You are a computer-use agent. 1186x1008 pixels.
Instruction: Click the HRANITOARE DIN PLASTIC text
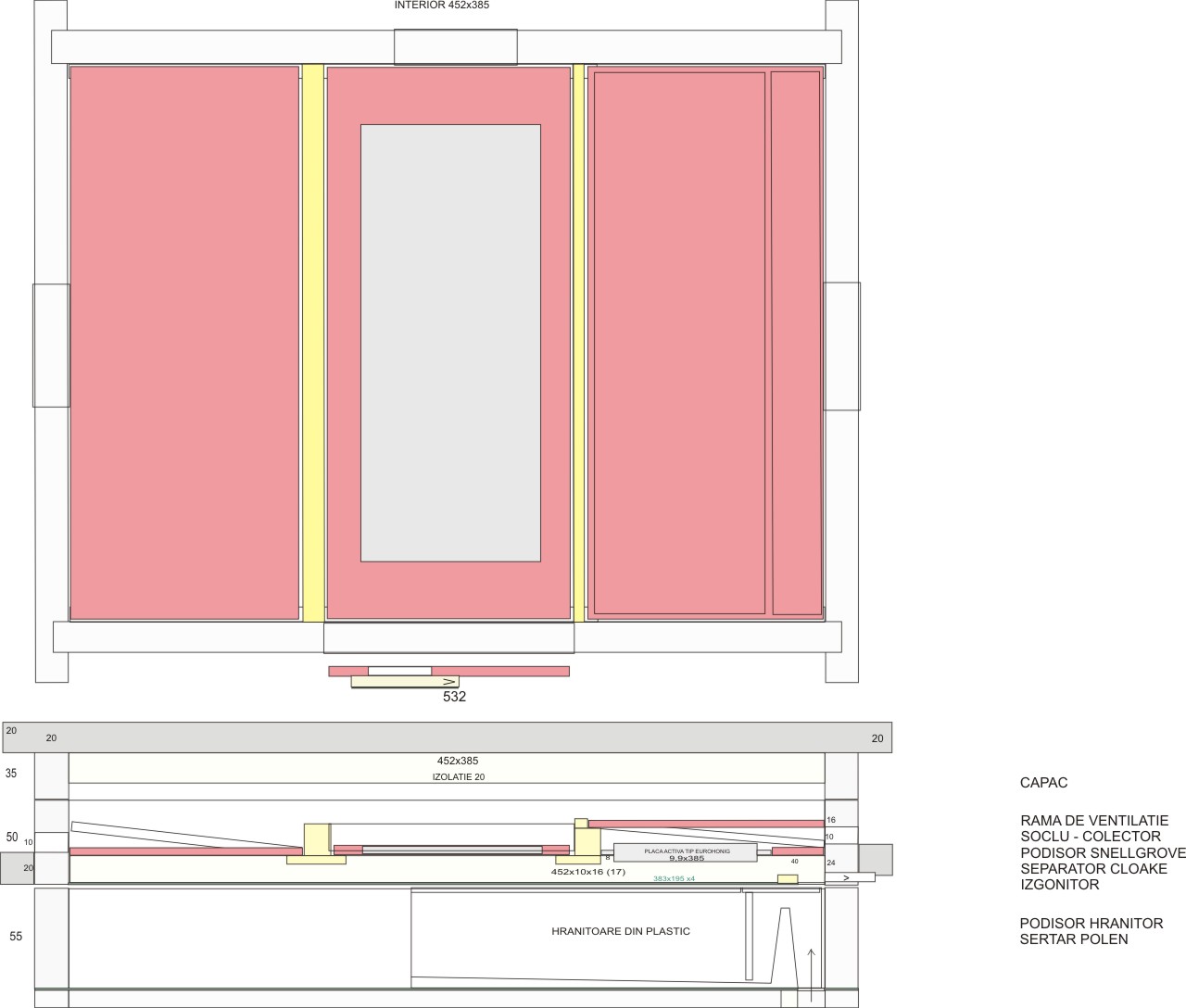pos(621,931)
